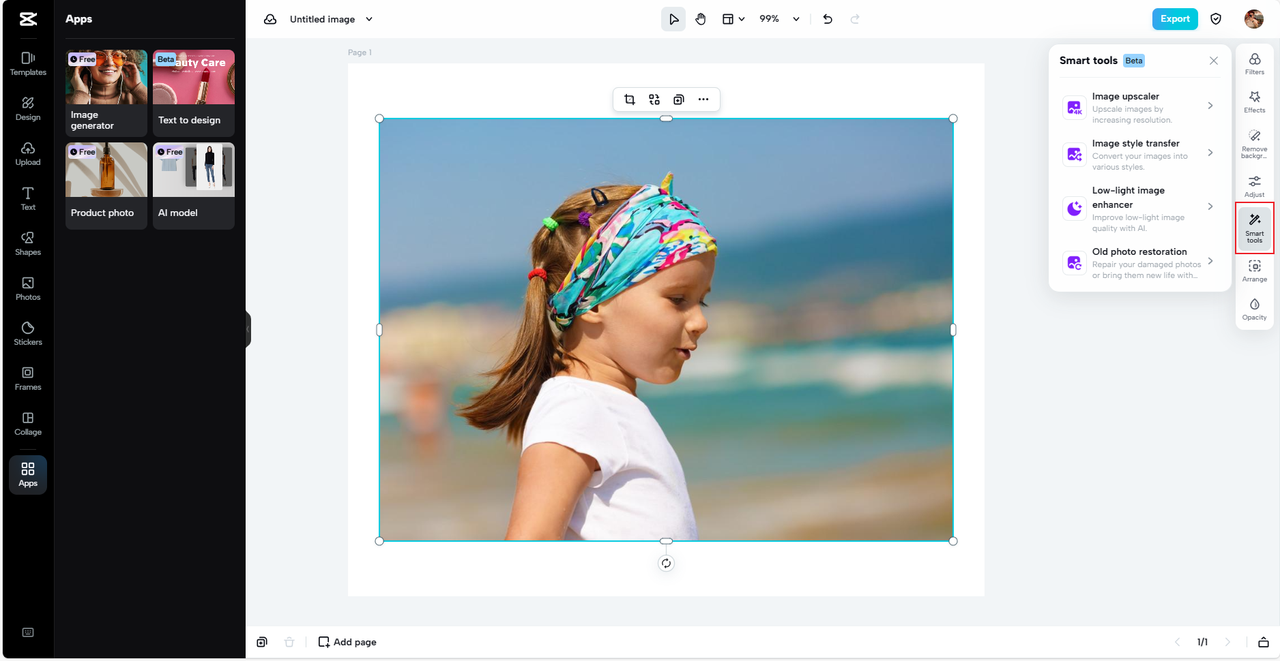Open the Product photo app card
Screen dimensions: 1280x661
(x=106, y=186)
